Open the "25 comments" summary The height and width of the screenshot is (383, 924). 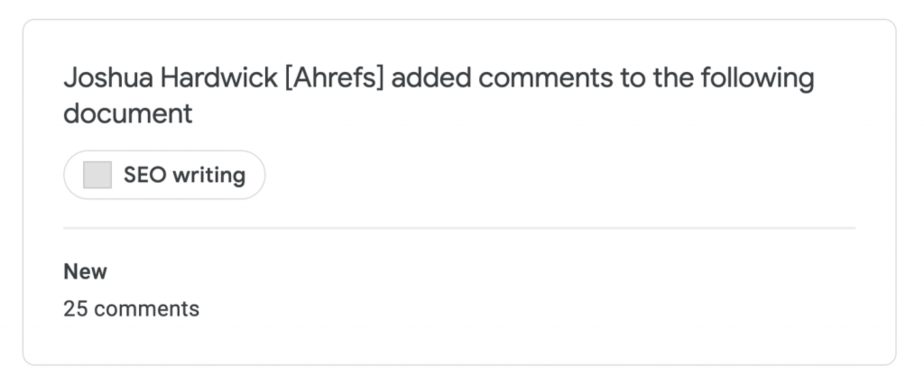(131, 309)
